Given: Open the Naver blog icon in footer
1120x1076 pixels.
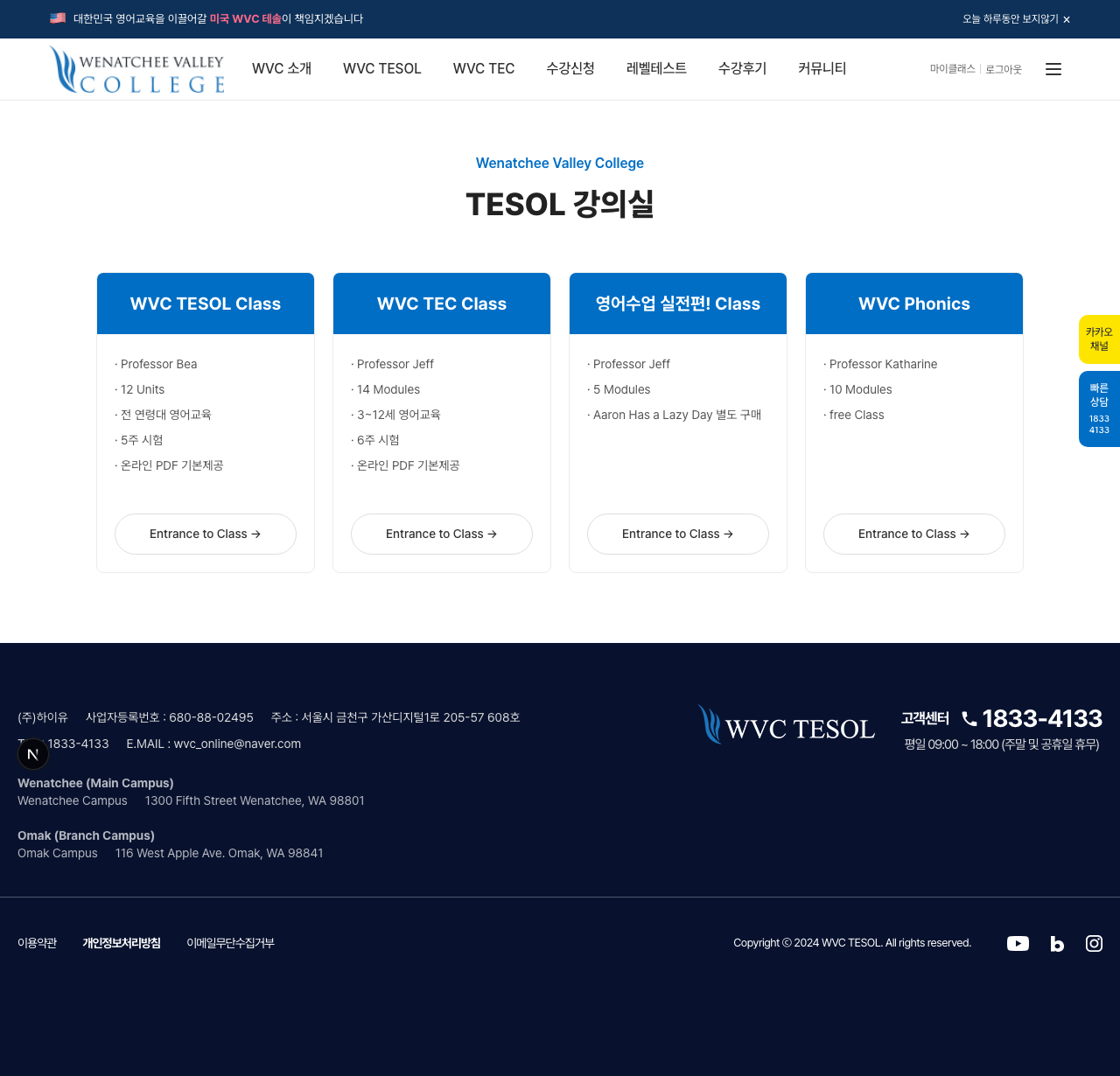Looking at the screenshot, I should click(x=1057, y=943).
